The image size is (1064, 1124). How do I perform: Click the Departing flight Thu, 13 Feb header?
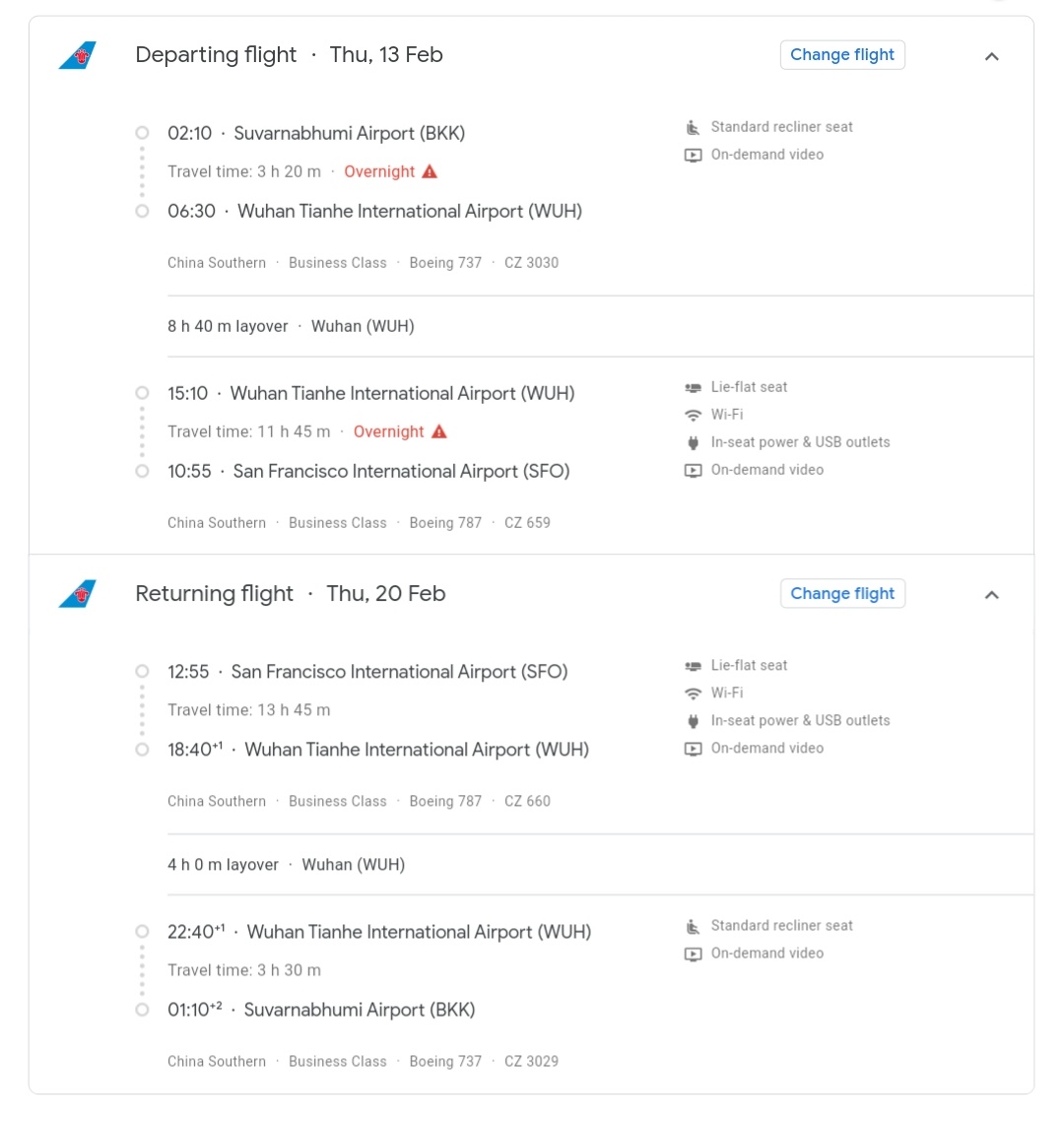(x=289, y=55)
